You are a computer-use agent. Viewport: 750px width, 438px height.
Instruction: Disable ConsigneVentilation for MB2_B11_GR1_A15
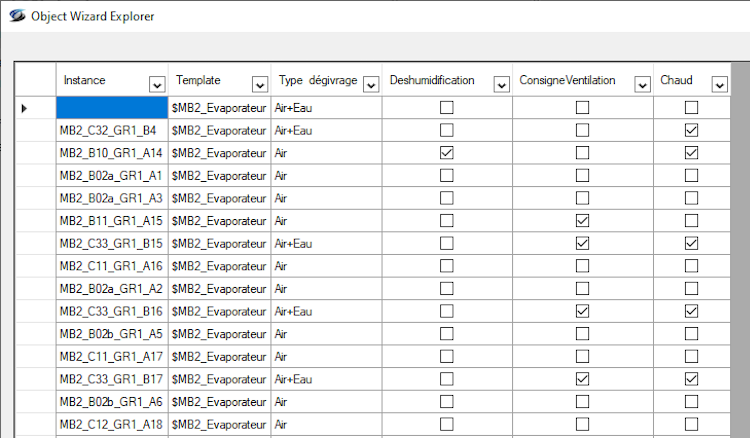(582, 221)
